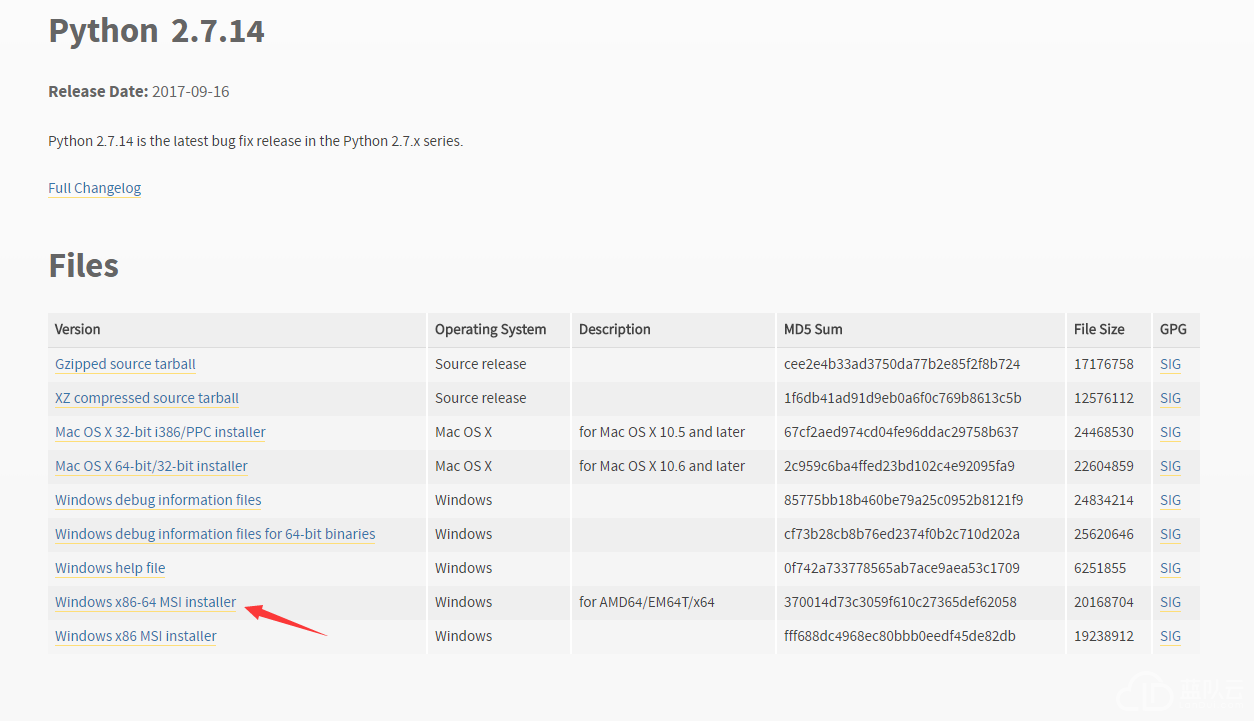
Task: Download the Gzipped source tarball
Action: pyautogui.click(x=125, y=364)
